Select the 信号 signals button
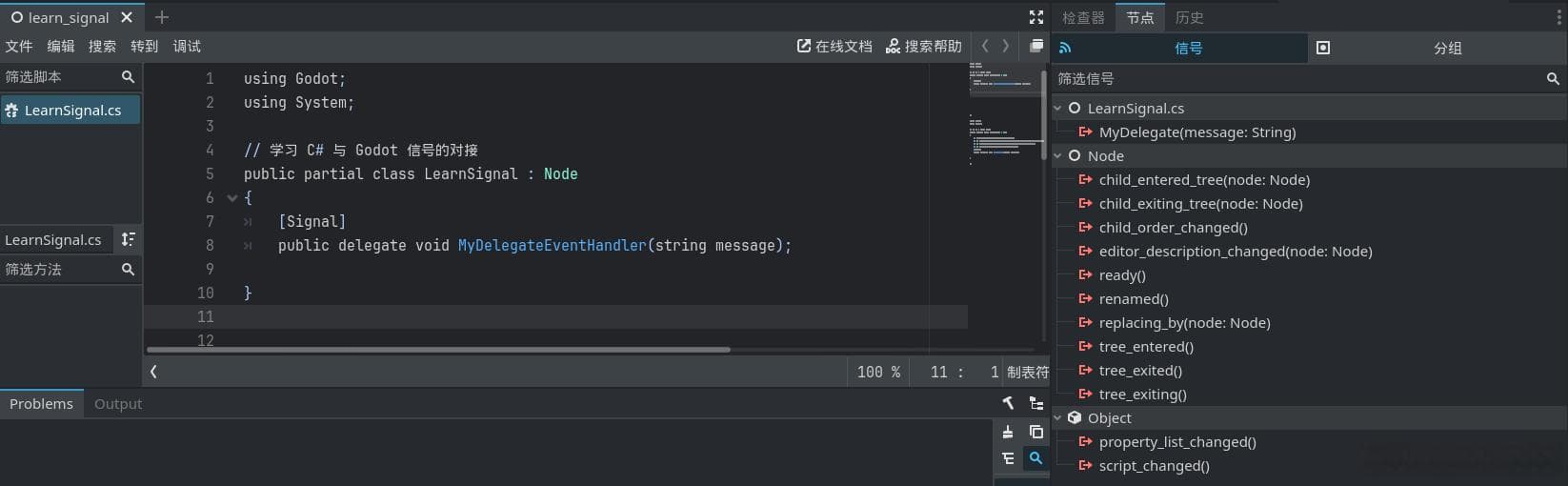The image size is (1568, 486). click(1179, 48)
